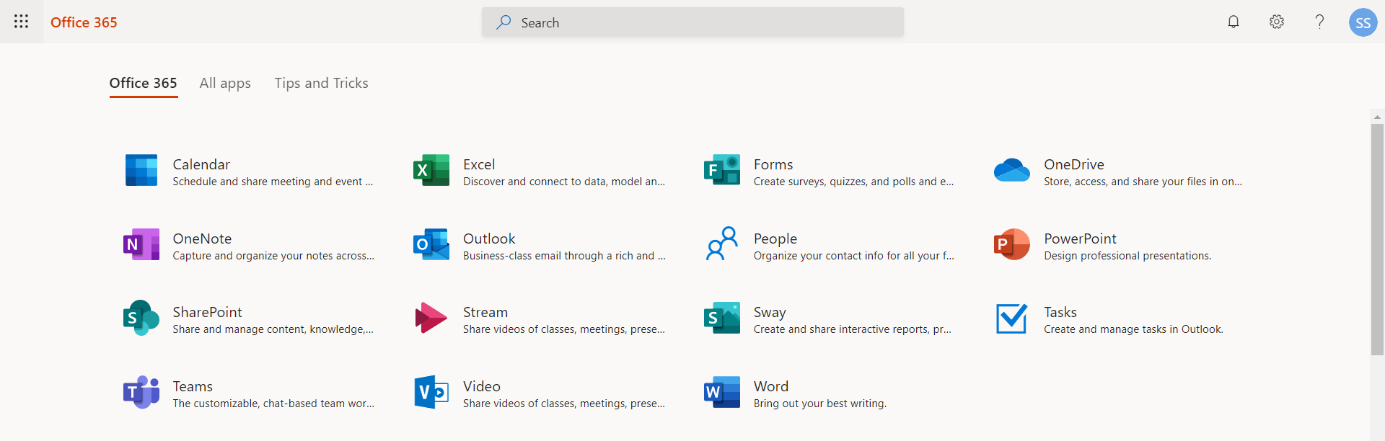Click the vertical page scrollbar thumb
This screenshot has width=1385, height=441.
click(1377, 238)
